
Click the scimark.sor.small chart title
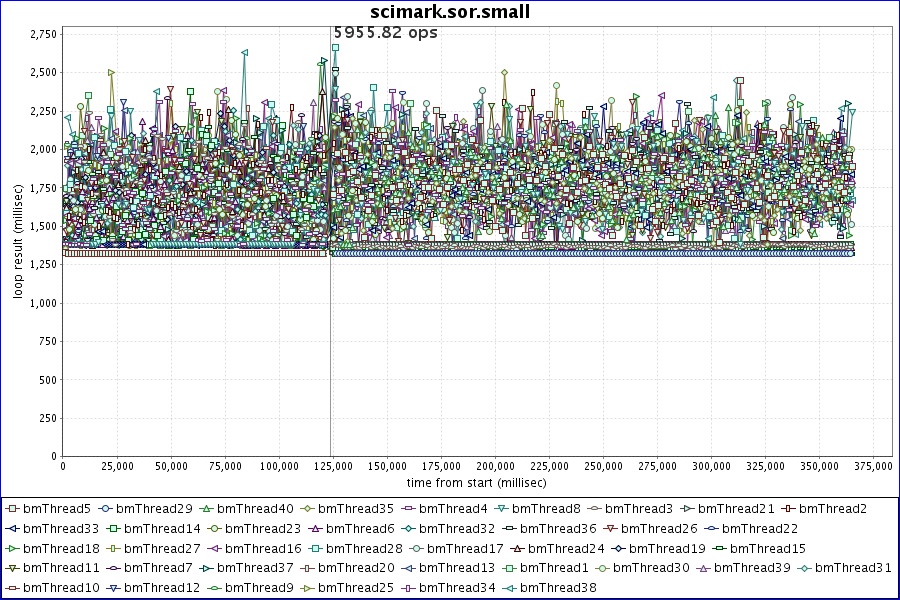450,12
